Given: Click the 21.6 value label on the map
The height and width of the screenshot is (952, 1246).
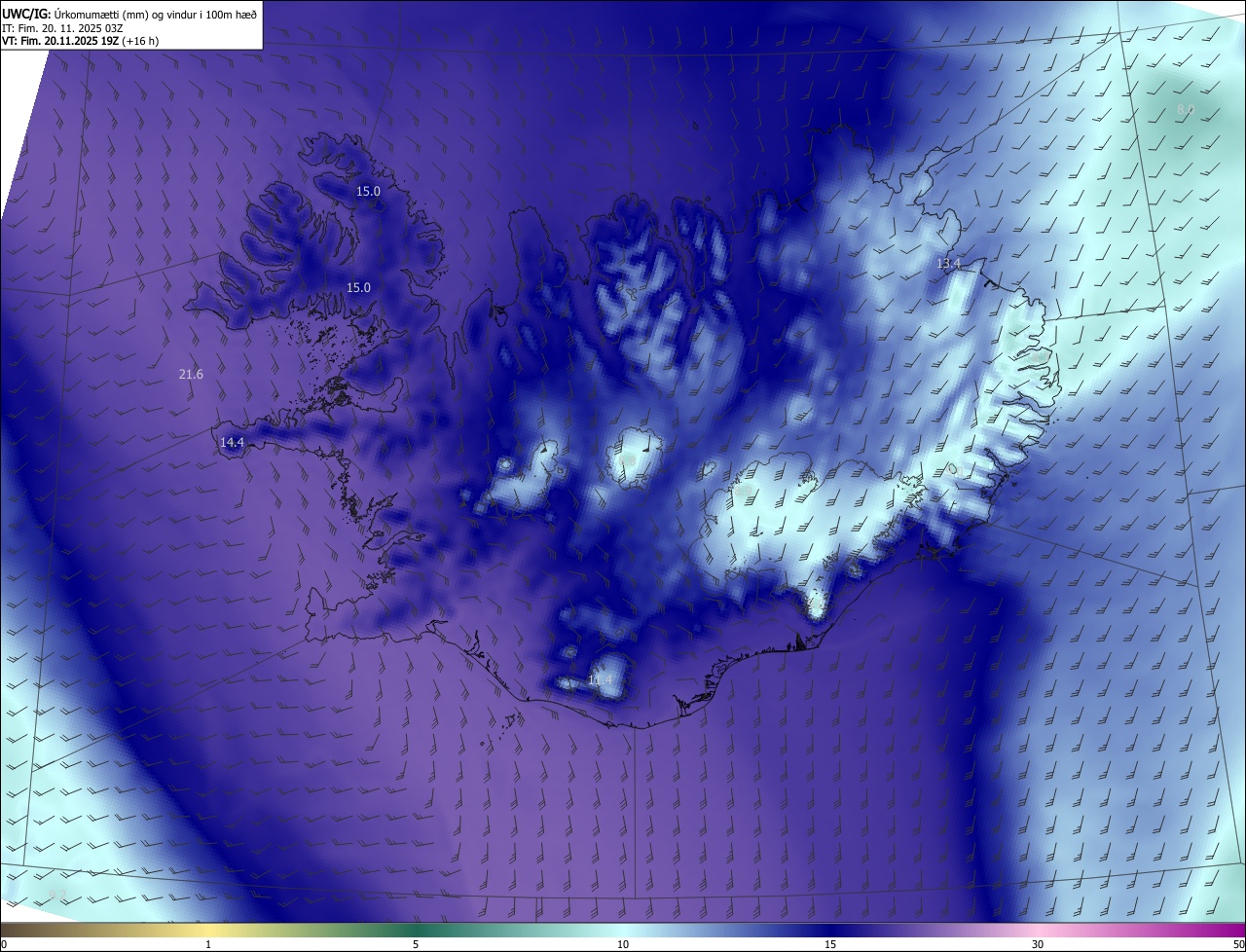Looking at the screenshot, I should (191, 375).
